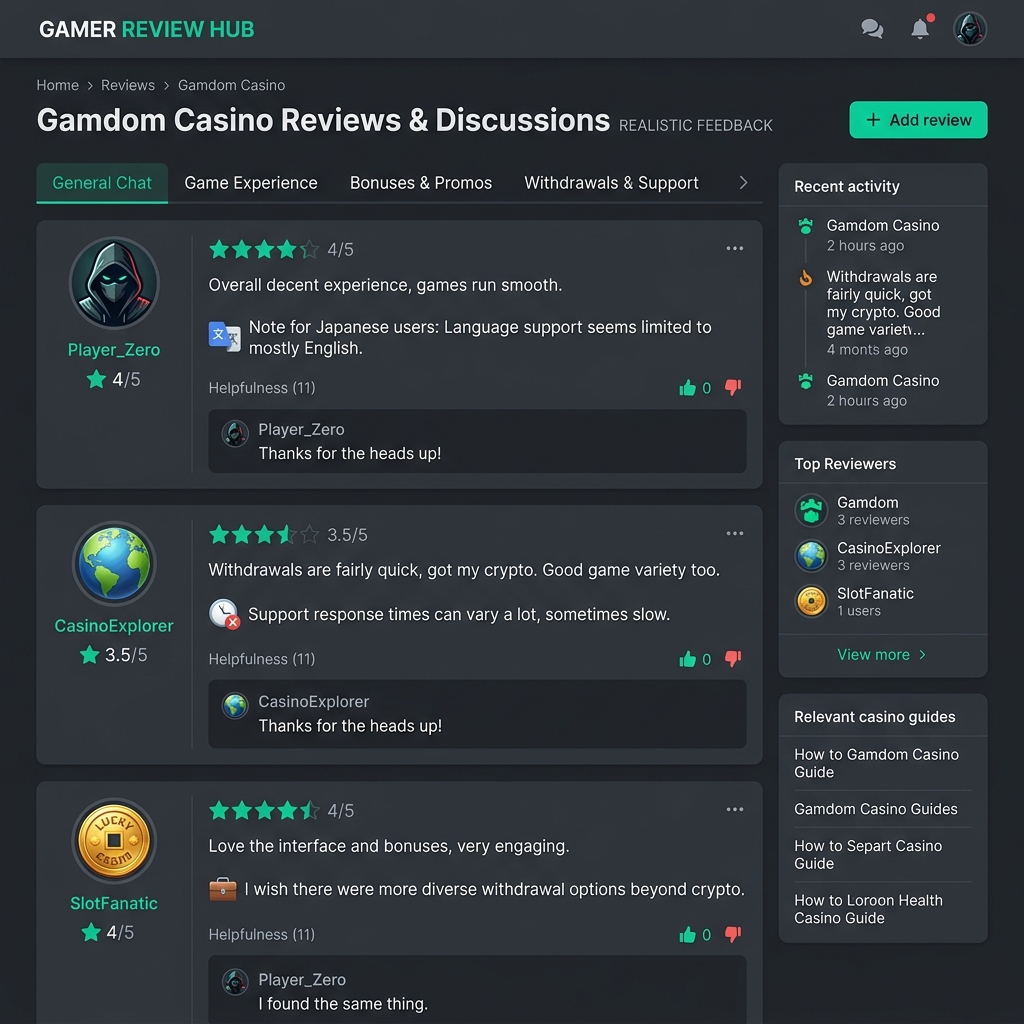This screenshot has height=1024, width=1024.
Task: Thumbs up Player_Zero's review
Action: tap(688, 388)
